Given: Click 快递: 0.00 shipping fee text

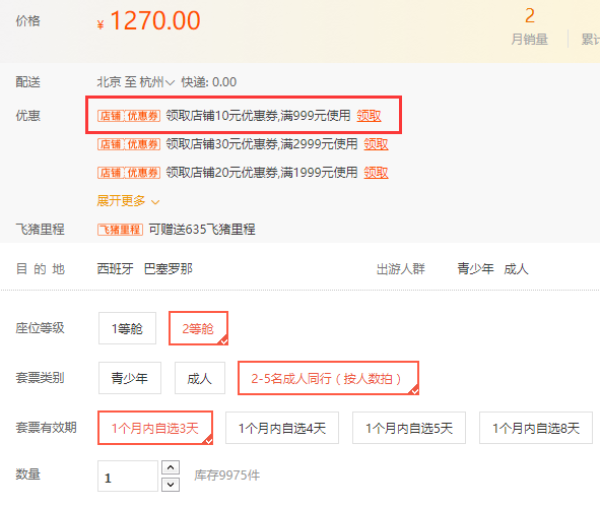Looking at the screenshot, I should [x=209, y=82].
